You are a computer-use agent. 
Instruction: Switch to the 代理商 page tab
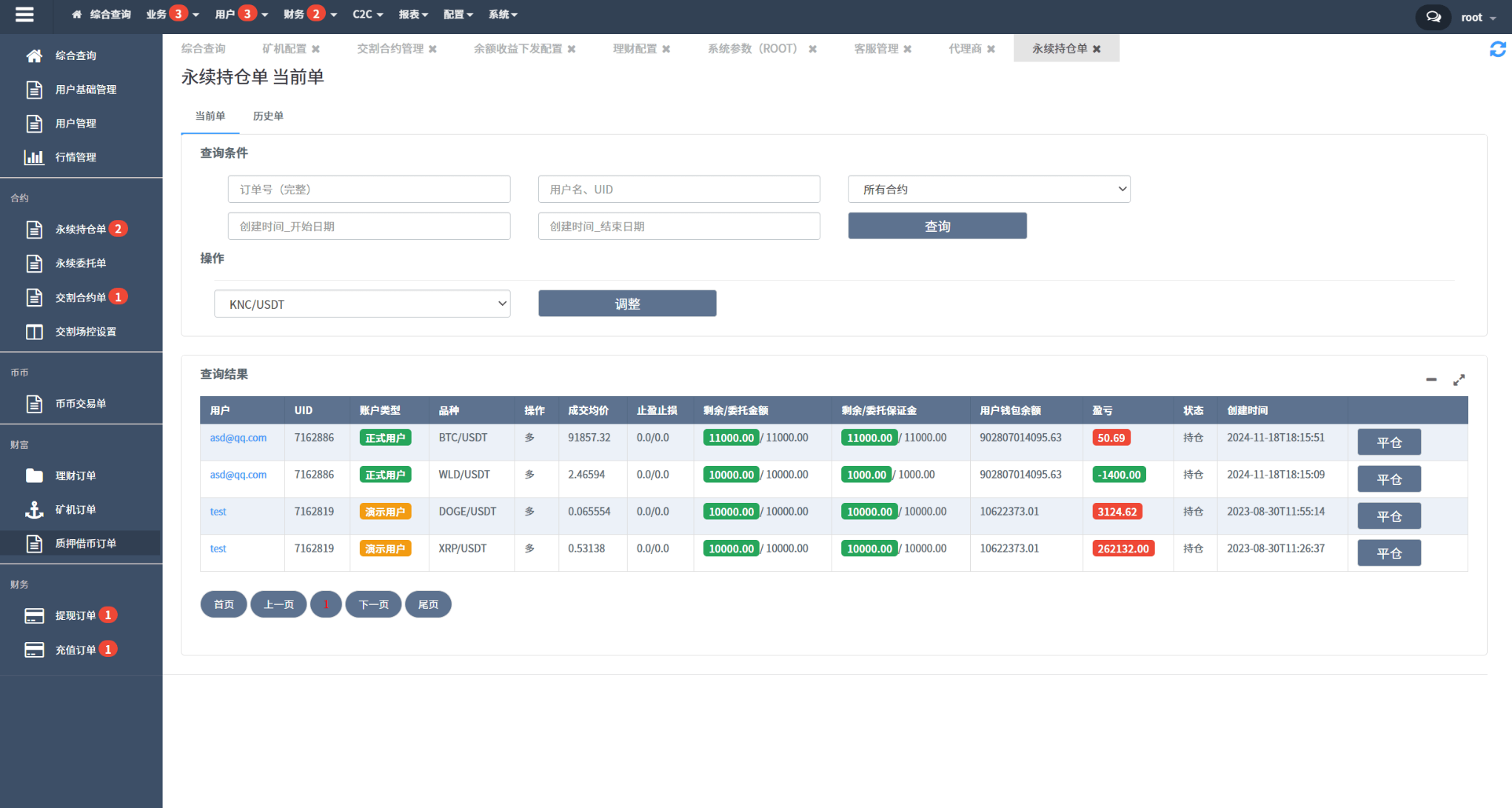tap(965, 49)
